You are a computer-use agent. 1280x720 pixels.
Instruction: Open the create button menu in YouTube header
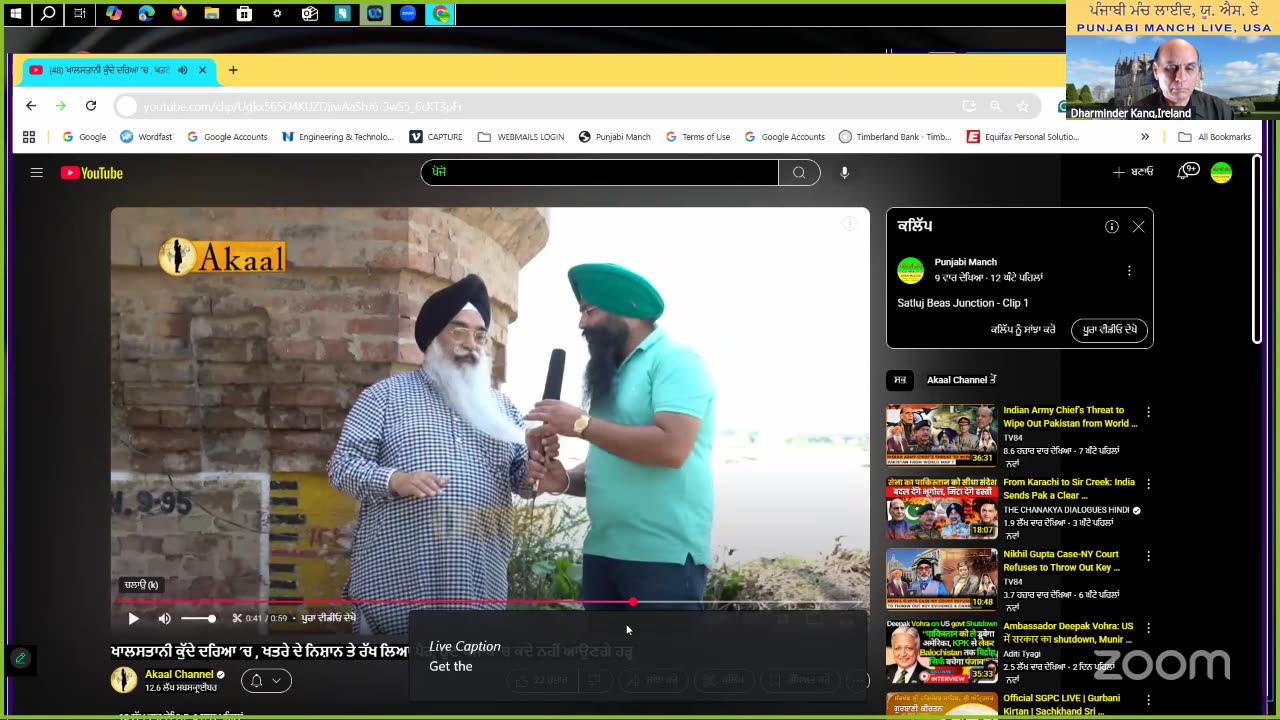[x=1133, y=172]
